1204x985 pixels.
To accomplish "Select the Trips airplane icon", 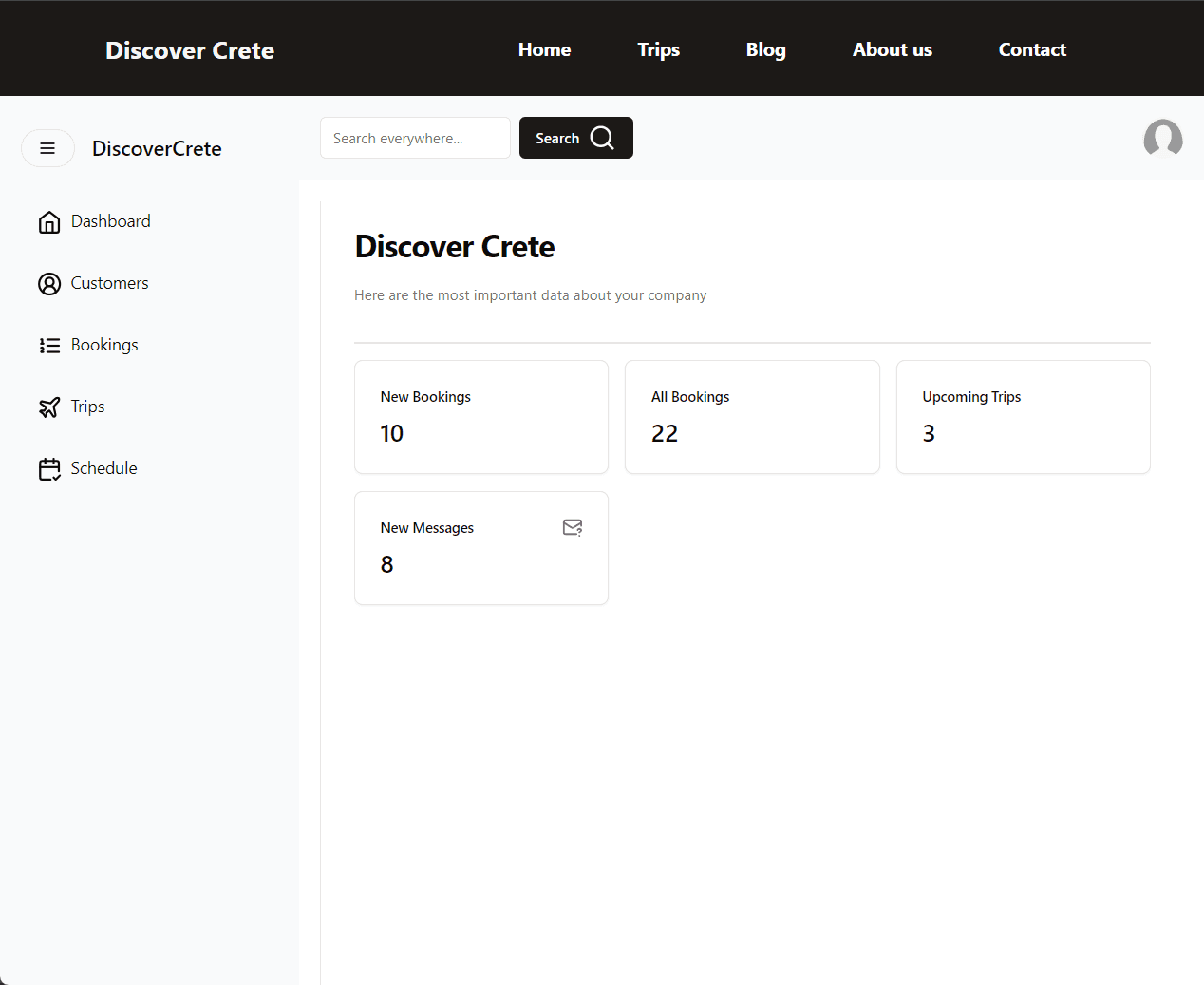I will (49, 407).
